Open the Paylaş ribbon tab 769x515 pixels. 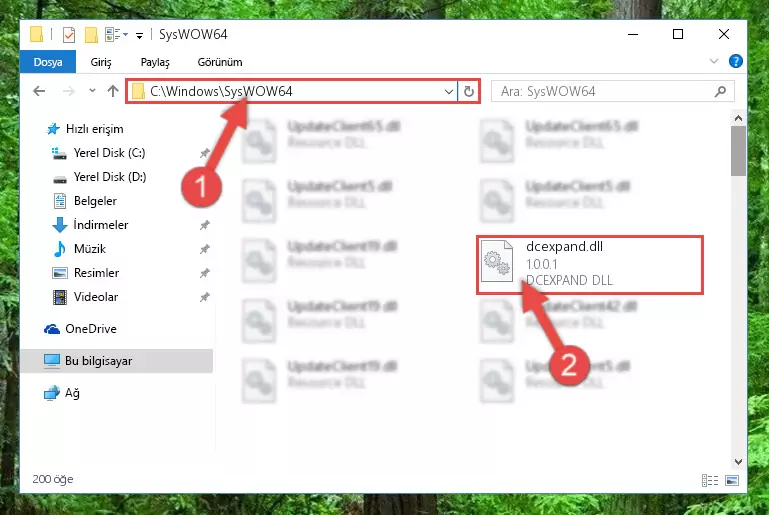click(155, 62)
